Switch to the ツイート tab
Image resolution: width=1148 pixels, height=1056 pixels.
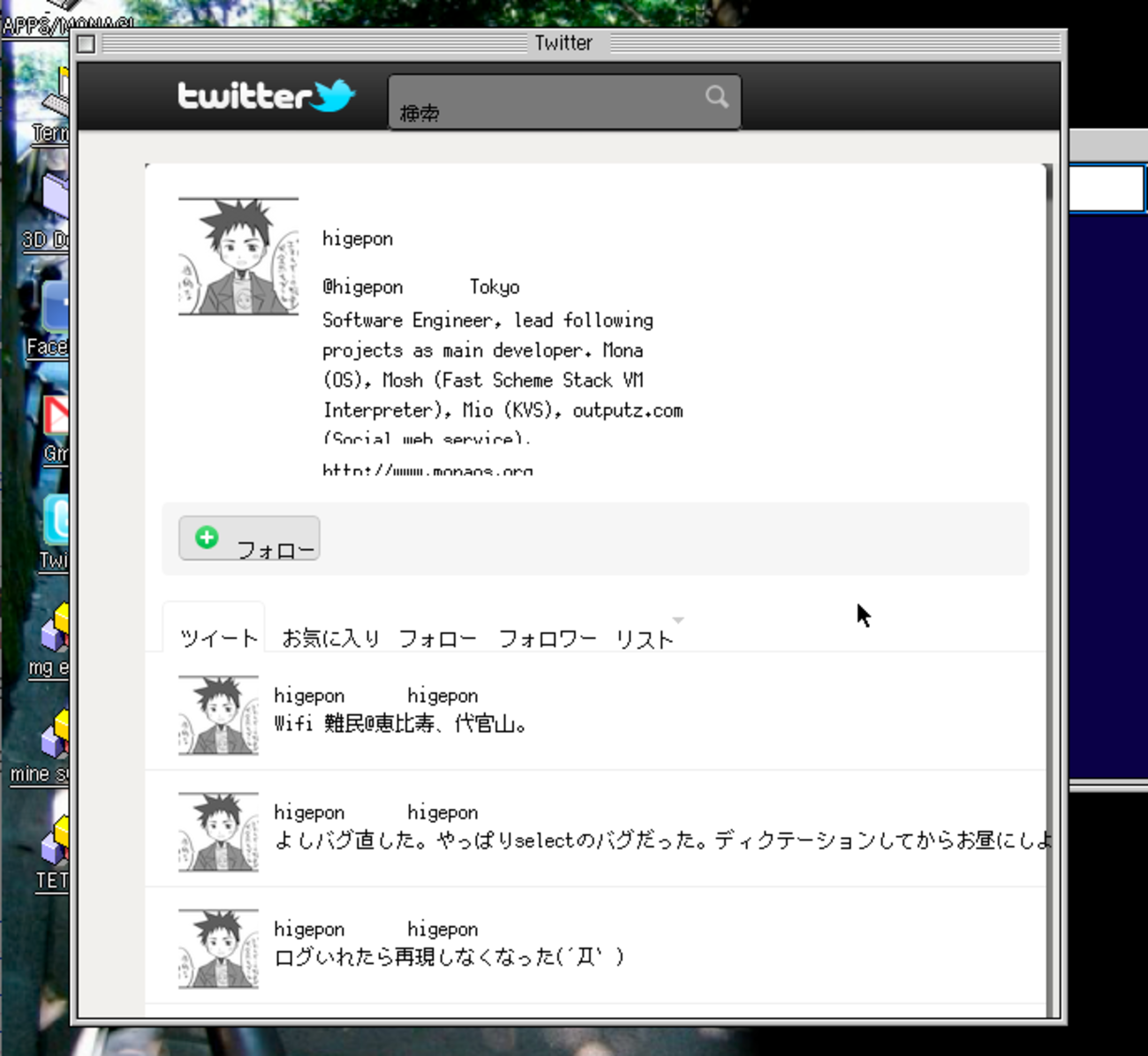(x=218, y=637)
